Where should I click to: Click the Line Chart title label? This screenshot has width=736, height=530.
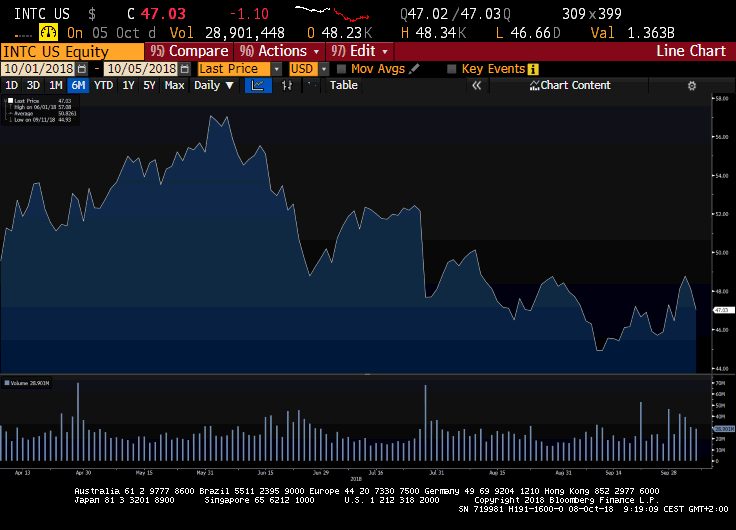[x=691, y=51]
